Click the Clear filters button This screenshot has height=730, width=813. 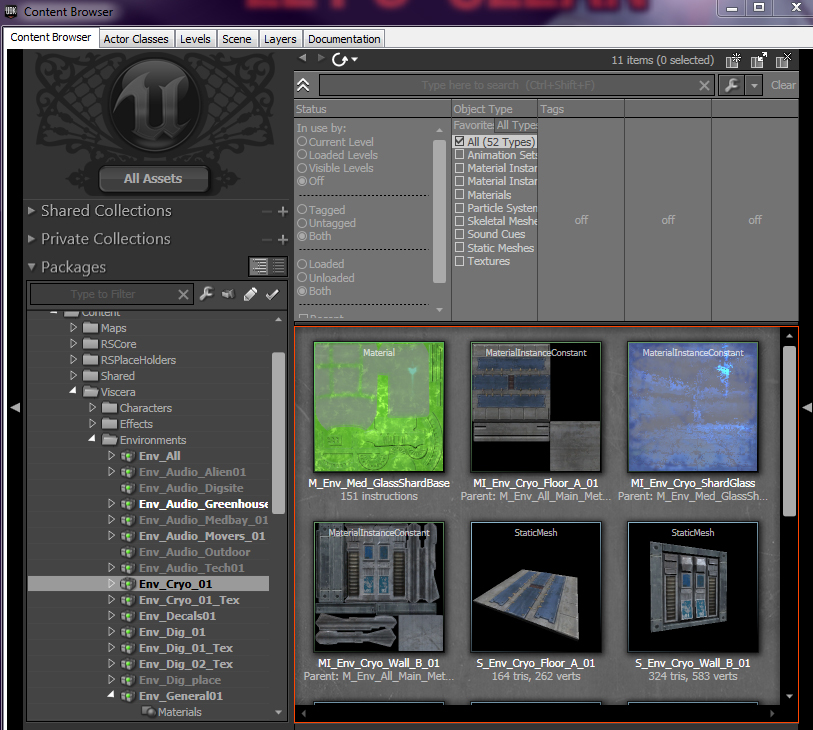point(783,85)
